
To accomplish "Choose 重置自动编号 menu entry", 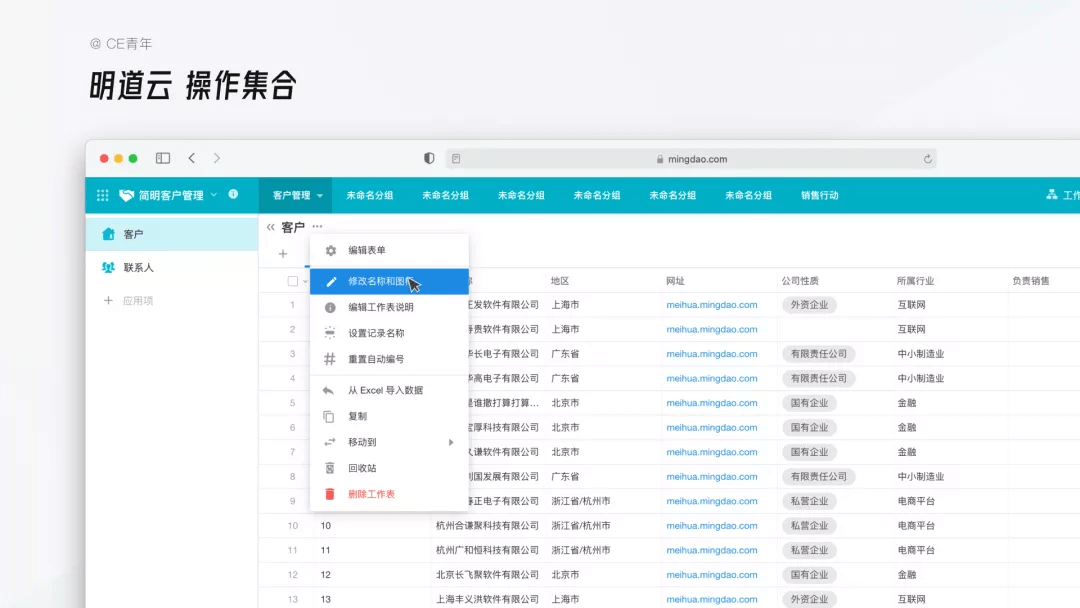I will click(x=389, y=359).
